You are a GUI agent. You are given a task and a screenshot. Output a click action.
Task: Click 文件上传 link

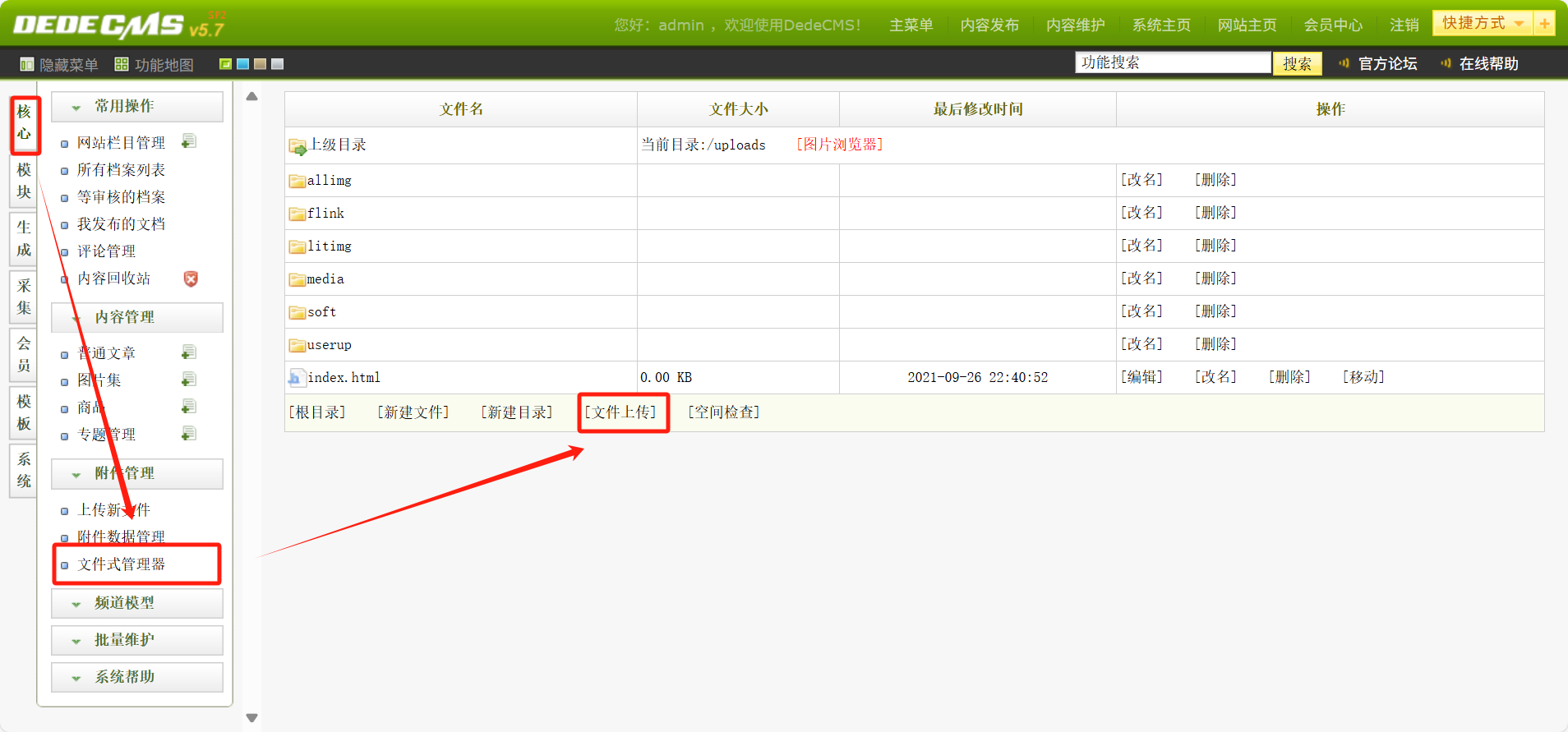tap(621, 412)
